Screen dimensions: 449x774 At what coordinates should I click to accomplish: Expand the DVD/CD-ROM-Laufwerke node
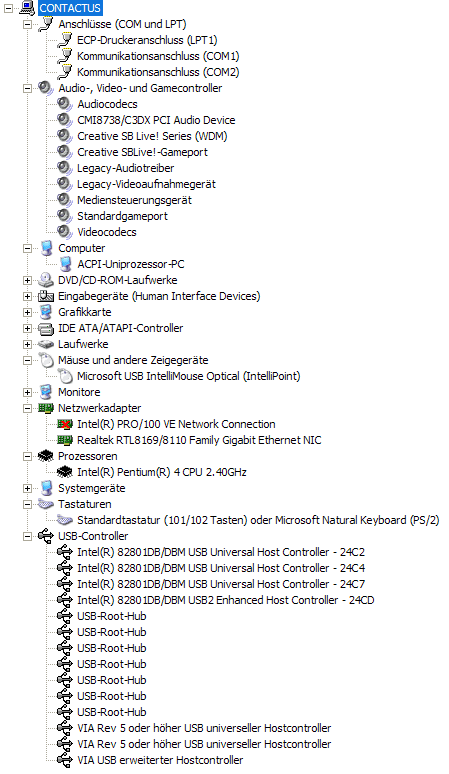pos(28,280)
